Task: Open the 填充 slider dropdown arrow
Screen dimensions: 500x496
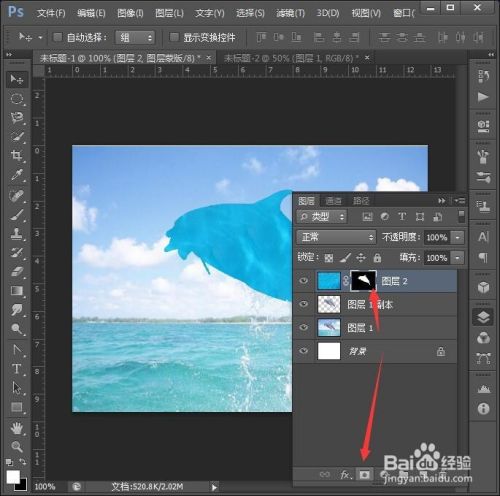Action: tap(457, 258)
